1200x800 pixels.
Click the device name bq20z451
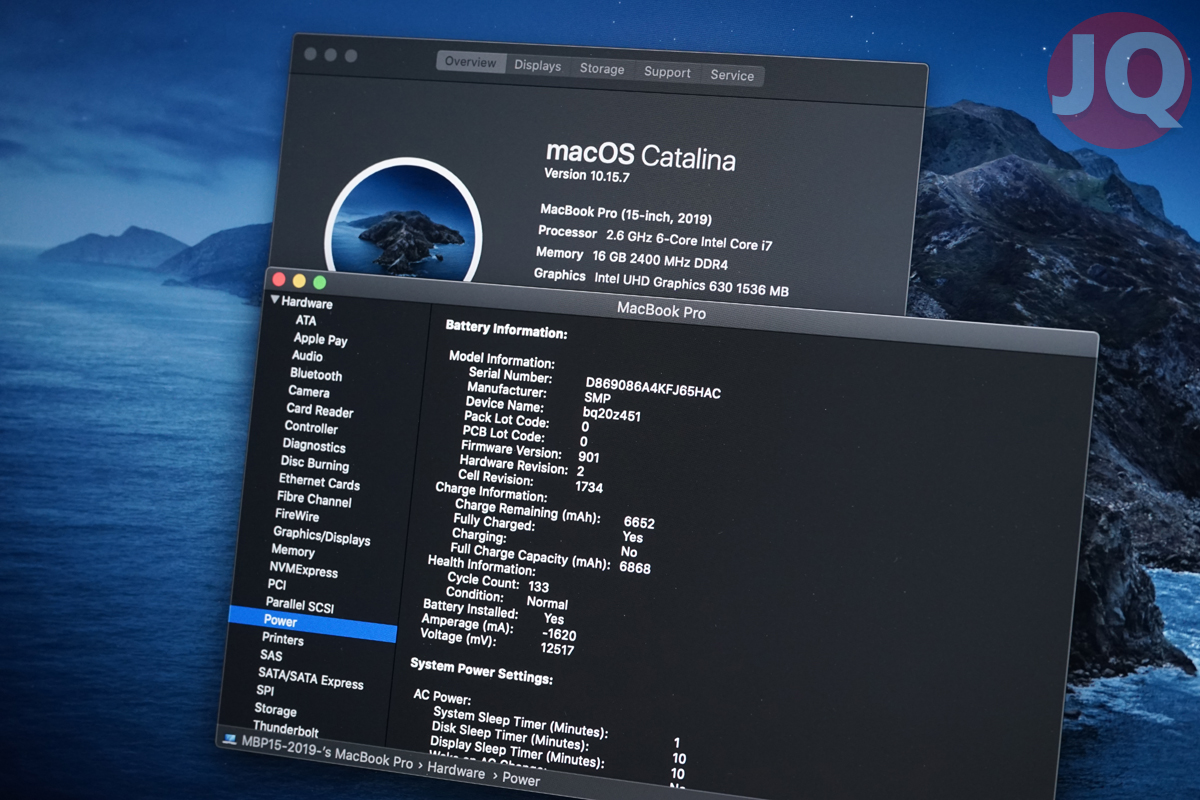point(612,412)
